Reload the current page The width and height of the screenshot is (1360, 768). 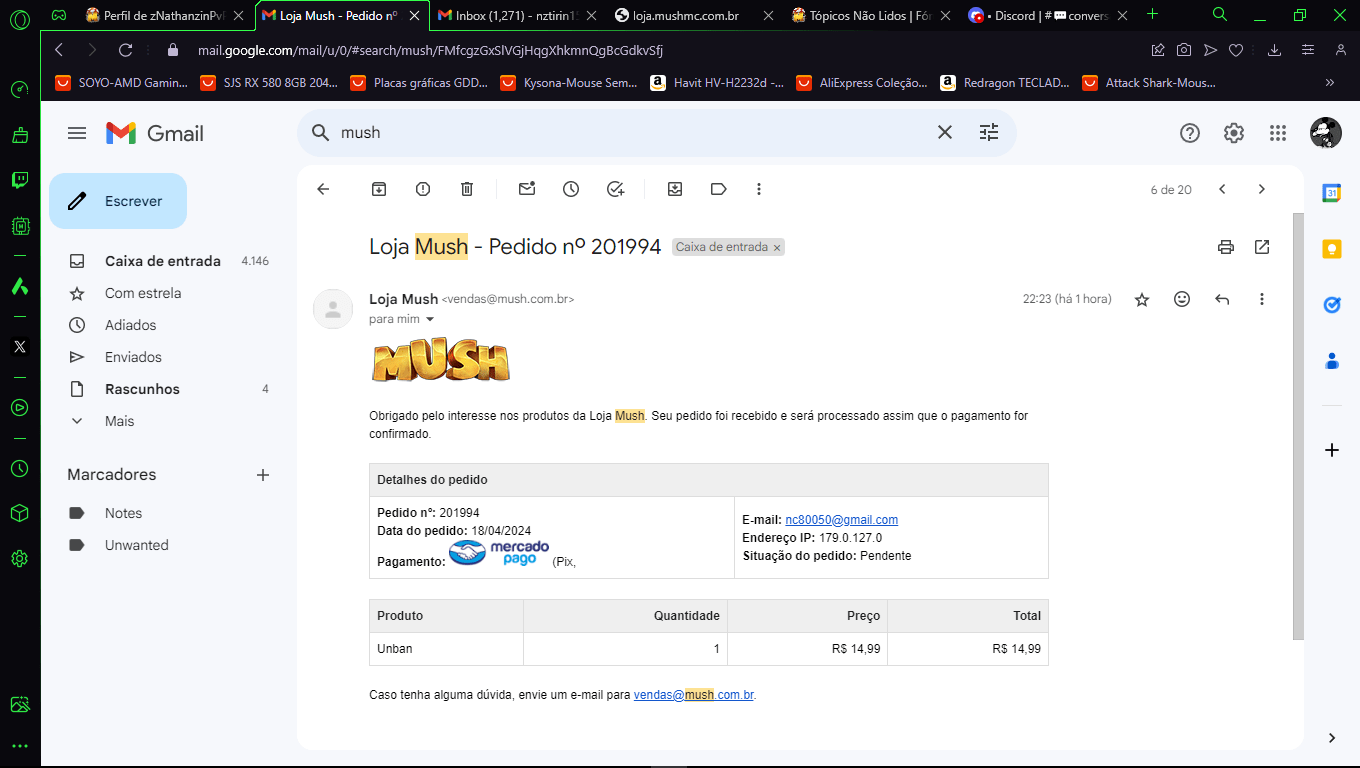[x=125, y=50]
